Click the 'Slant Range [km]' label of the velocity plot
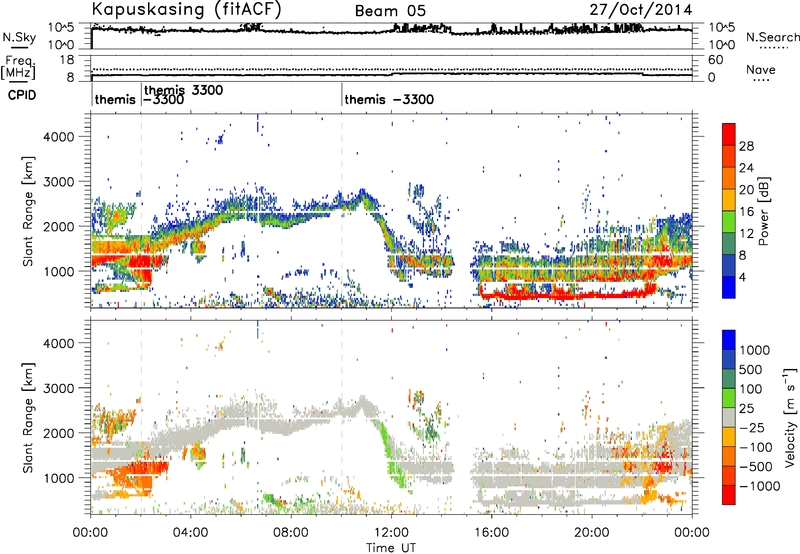The height and width of the screenshot is (554, 800). point(28,417)
